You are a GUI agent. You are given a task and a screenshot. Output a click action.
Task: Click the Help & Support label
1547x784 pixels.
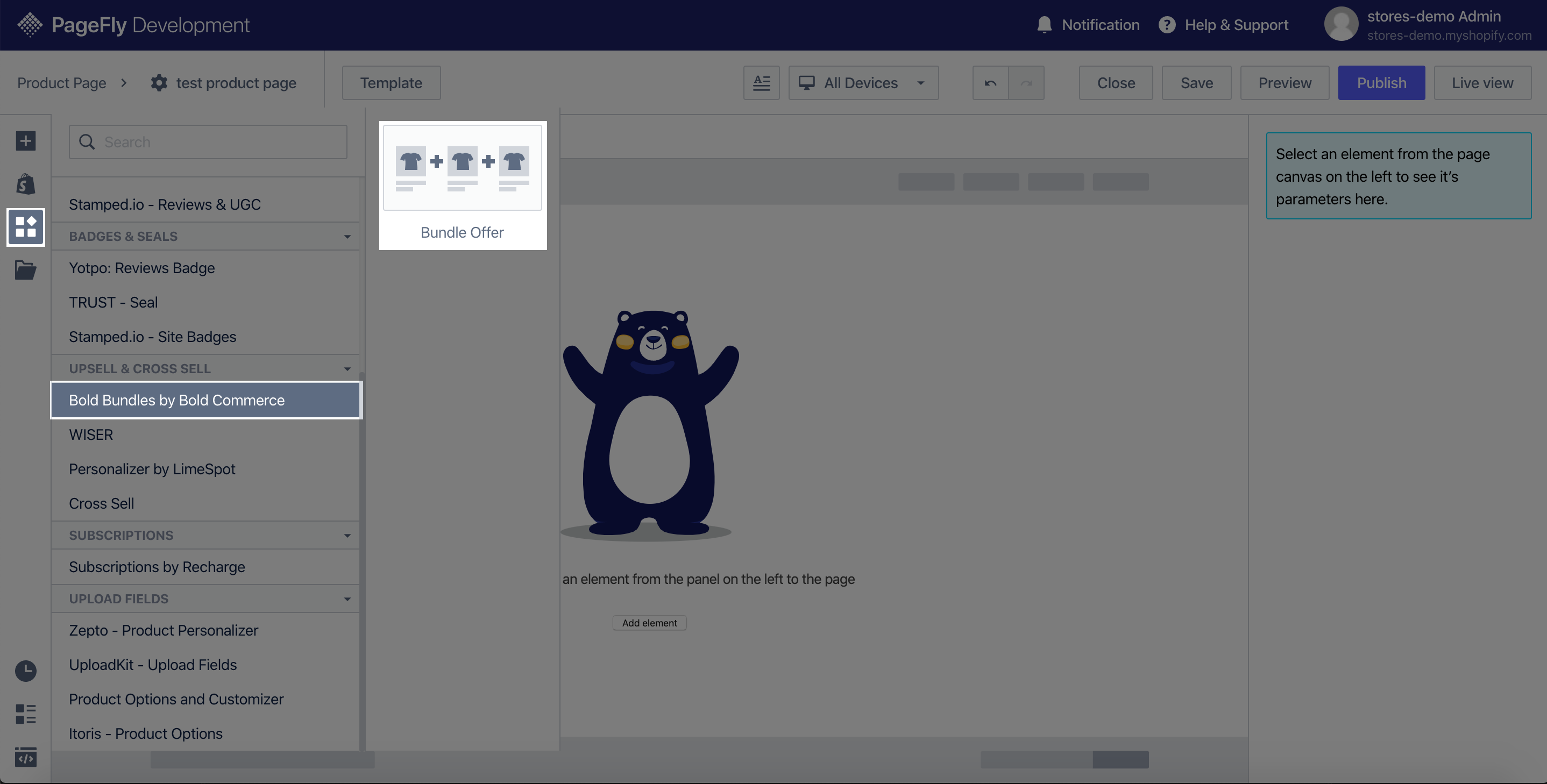coord(1237,25)
